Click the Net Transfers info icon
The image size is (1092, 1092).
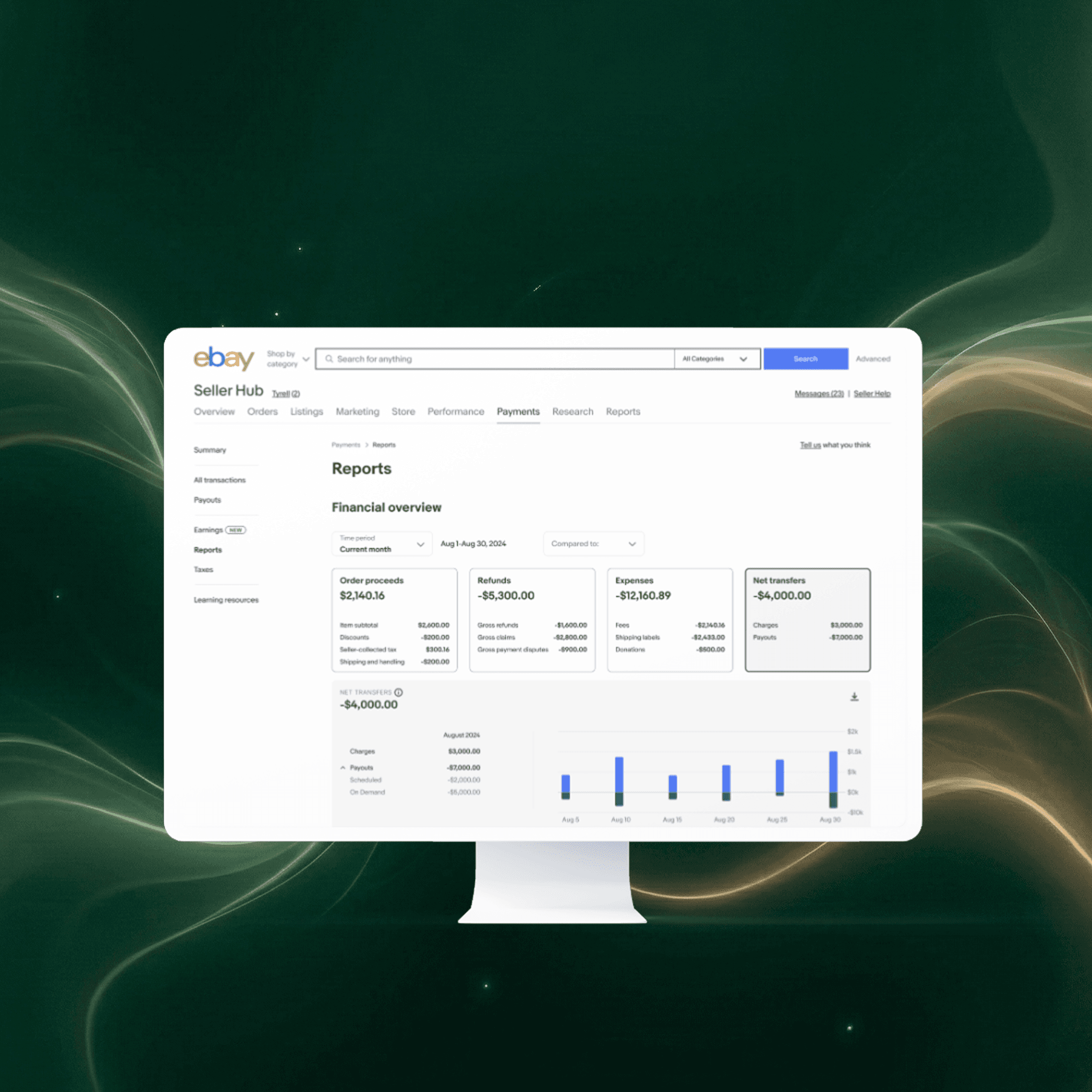point(398,692)
